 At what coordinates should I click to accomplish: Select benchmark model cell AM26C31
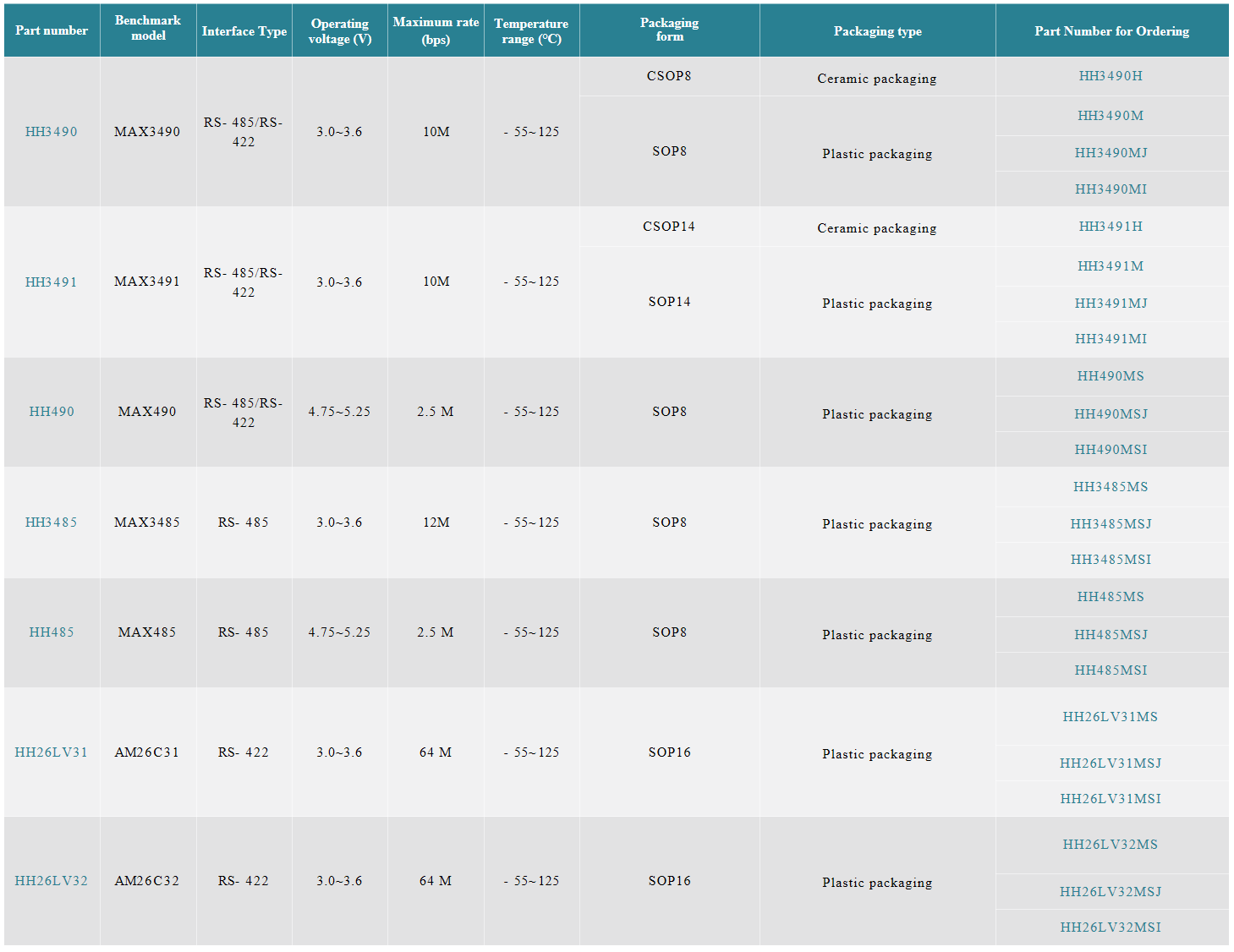point(147,752)
